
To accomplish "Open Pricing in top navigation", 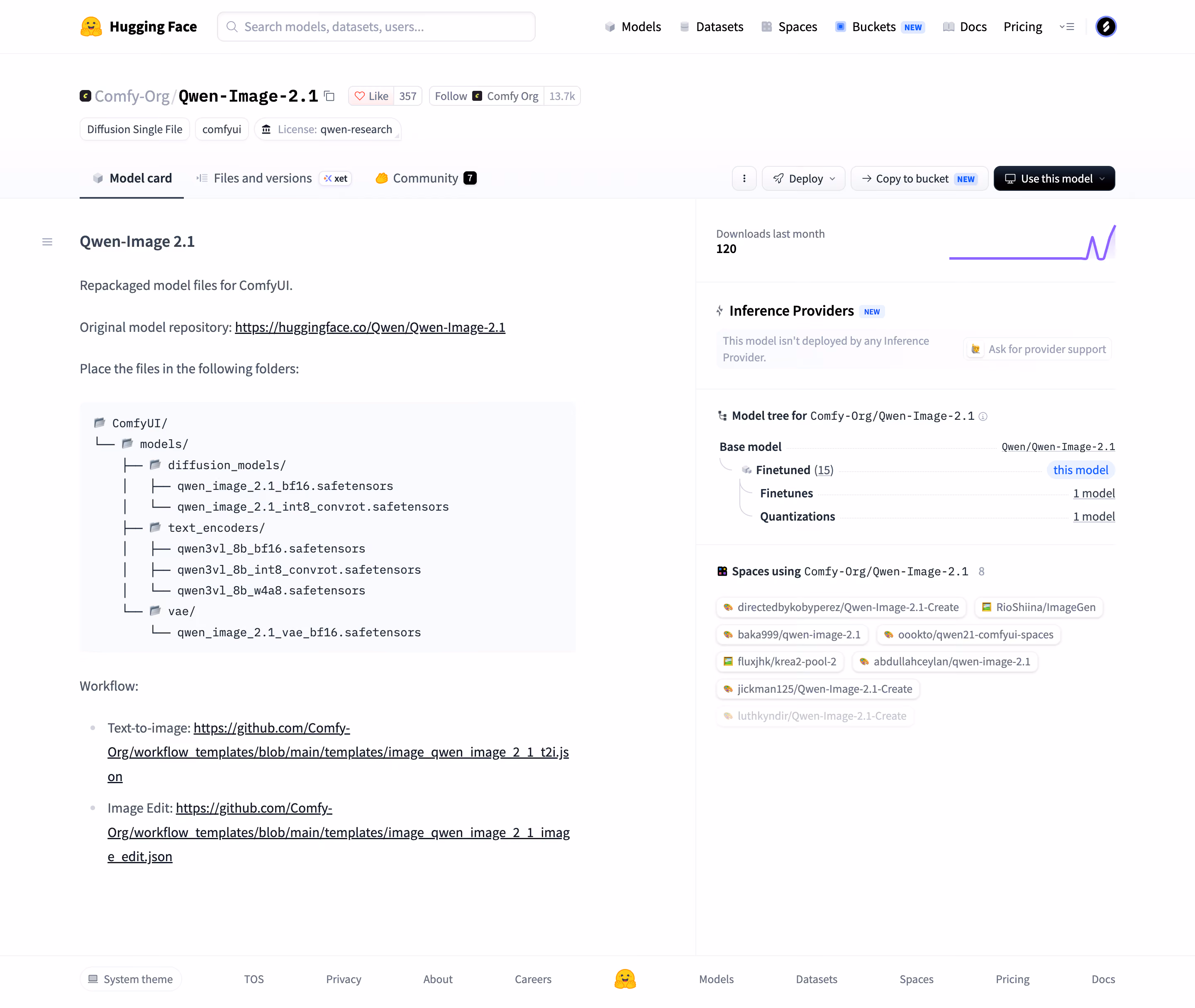I will point(1022,27).
